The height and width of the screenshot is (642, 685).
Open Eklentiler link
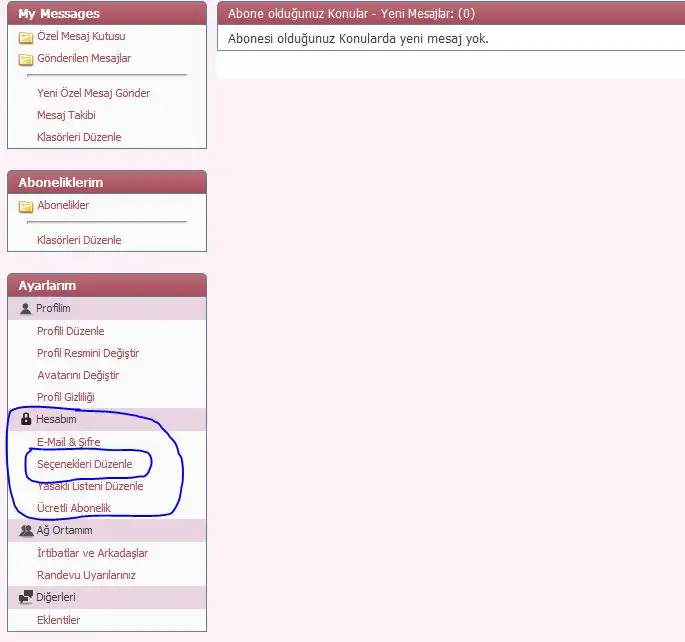point(59,620)
